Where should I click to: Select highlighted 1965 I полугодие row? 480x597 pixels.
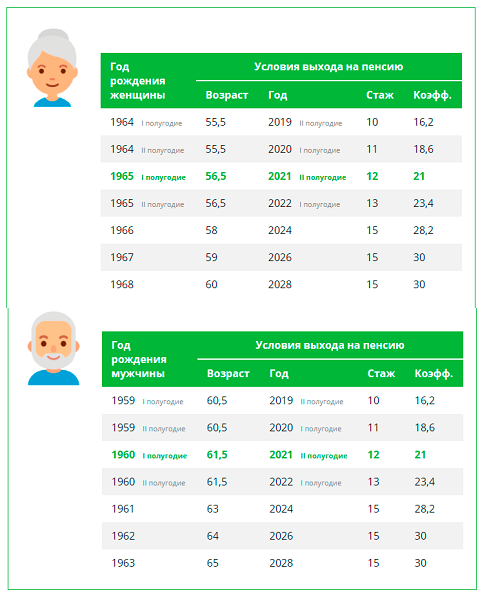pos(281,176)
